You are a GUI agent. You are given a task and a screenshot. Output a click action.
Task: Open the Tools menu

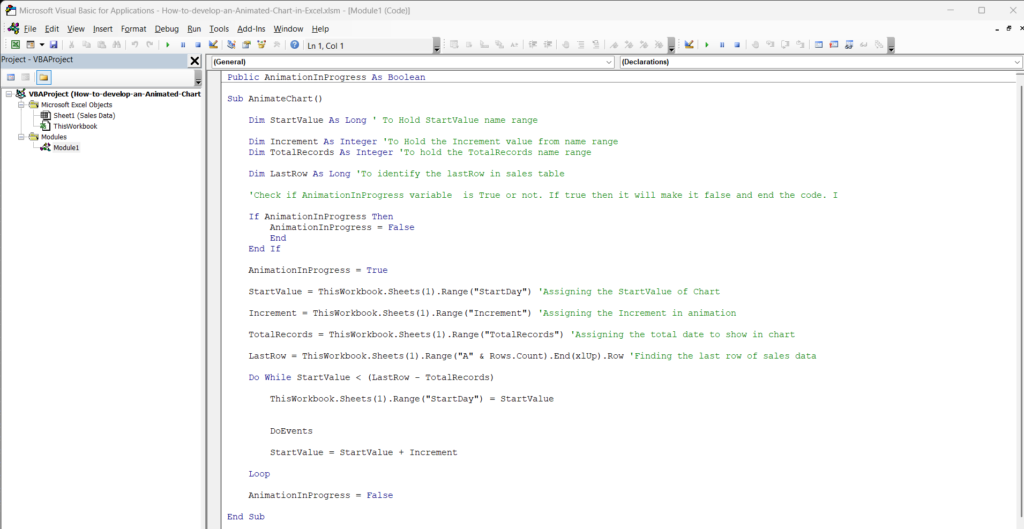click(219, 29)
